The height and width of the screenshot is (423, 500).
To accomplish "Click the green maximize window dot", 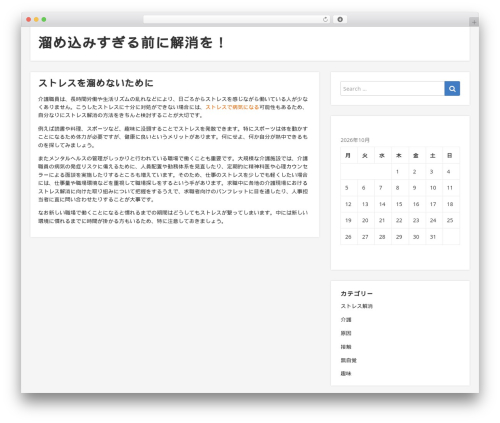I will pos(44,20).
